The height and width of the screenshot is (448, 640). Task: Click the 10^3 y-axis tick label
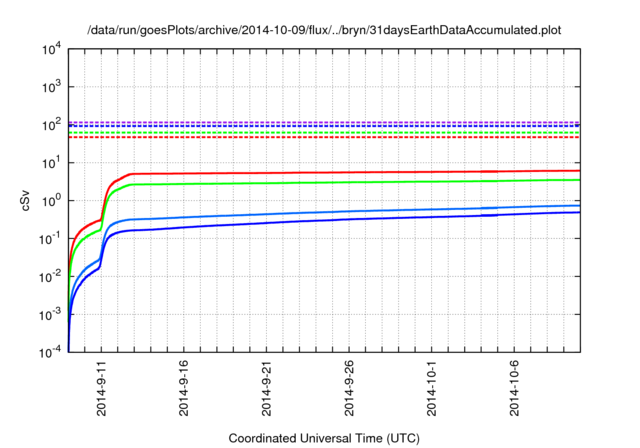pyautogui.click(x=52, y=87)
